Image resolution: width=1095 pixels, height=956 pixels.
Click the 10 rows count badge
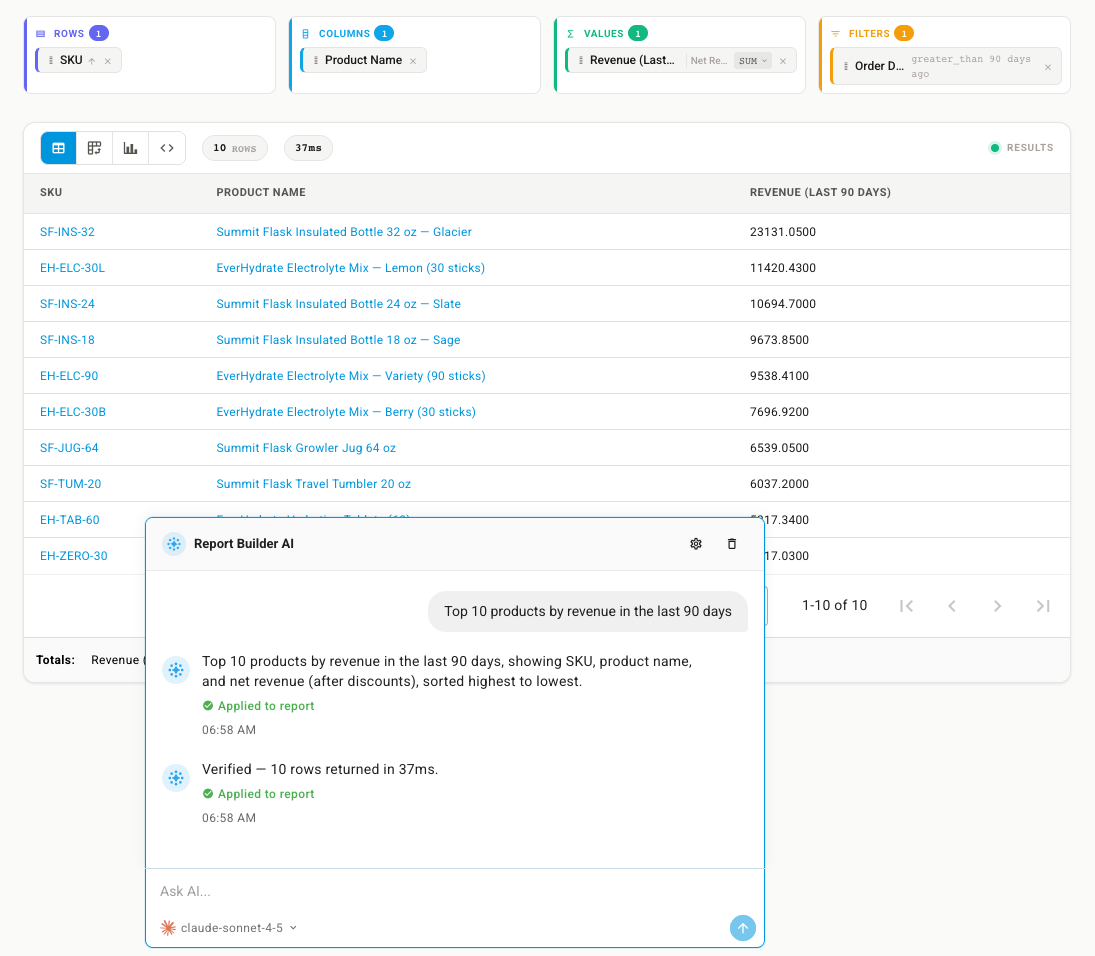coord(235,148)
